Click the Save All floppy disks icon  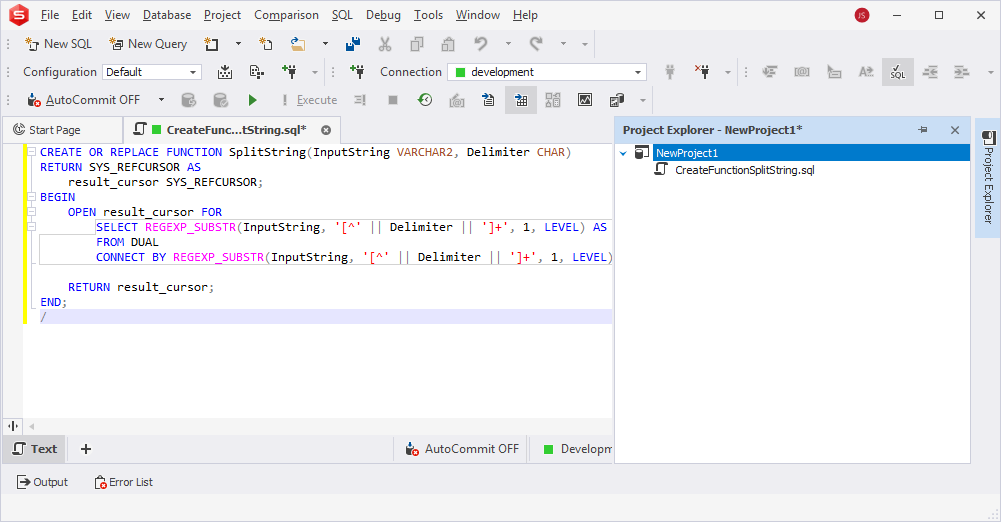[353, 44]
